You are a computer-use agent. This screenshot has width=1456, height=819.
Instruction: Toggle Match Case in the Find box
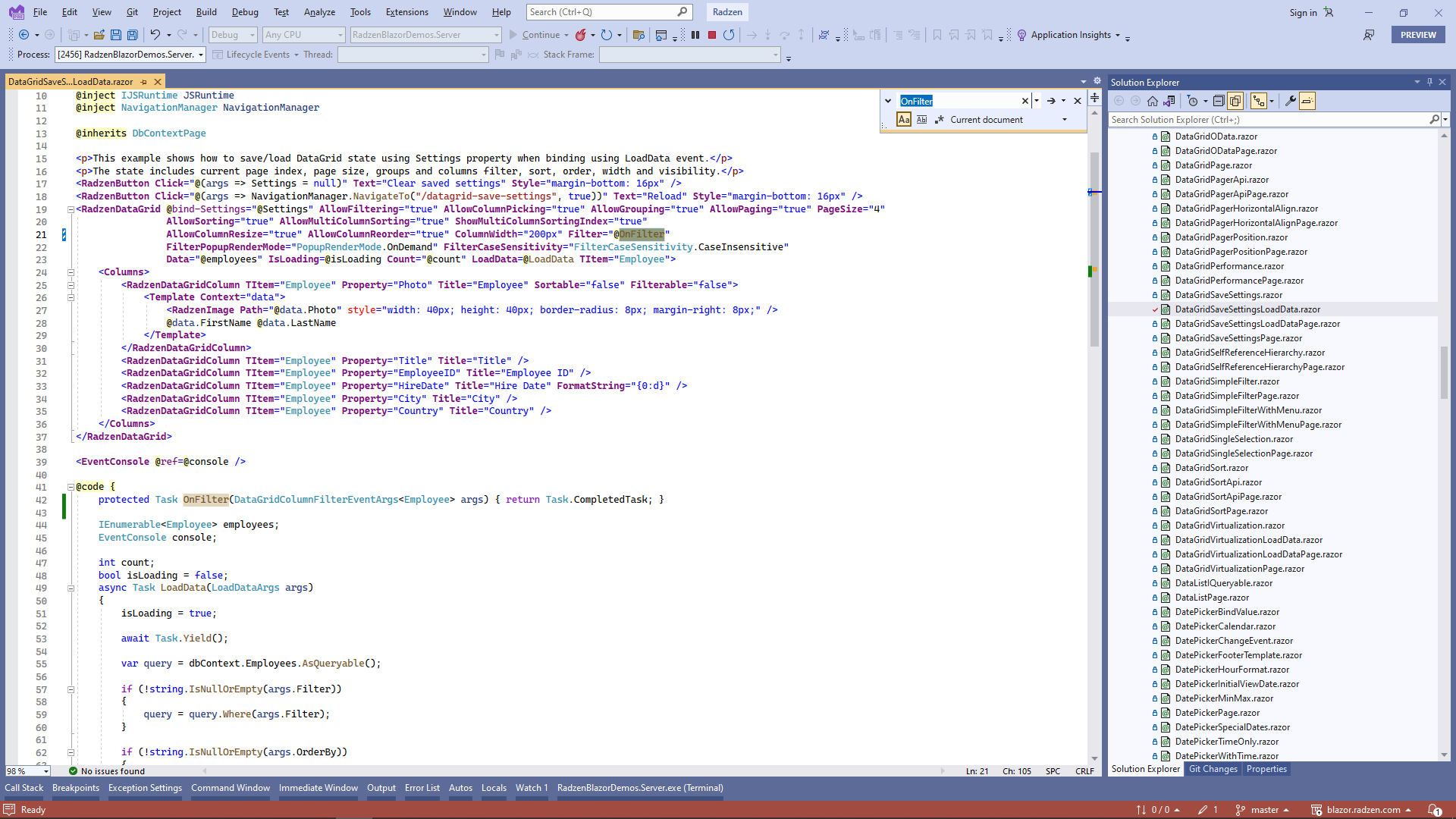pyautogui.click(x=904, y=119)
